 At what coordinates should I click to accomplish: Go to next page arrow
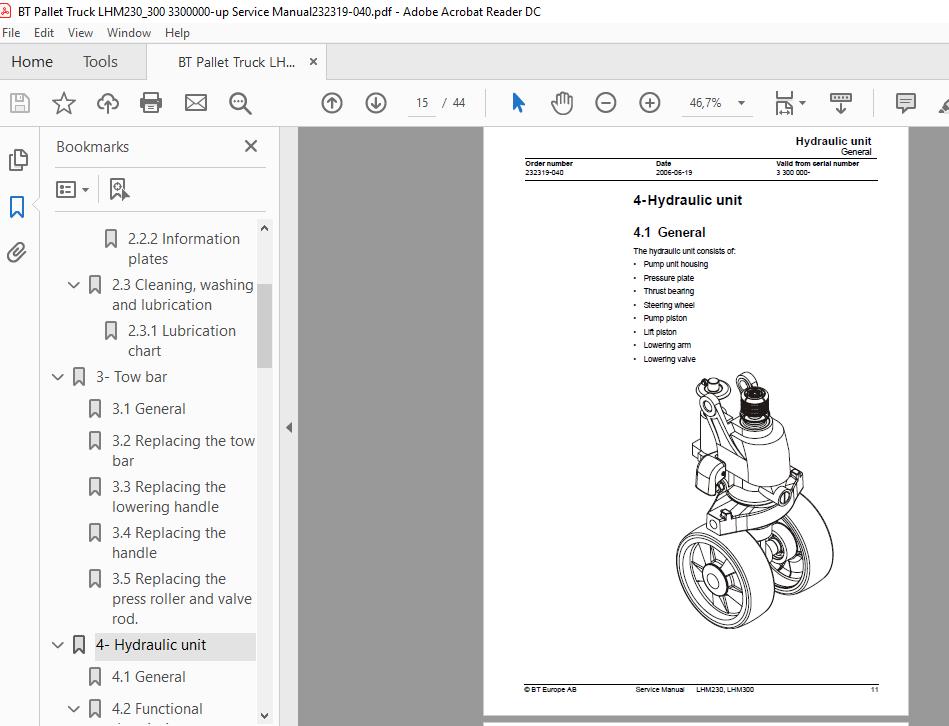click(x=376, y=103)
